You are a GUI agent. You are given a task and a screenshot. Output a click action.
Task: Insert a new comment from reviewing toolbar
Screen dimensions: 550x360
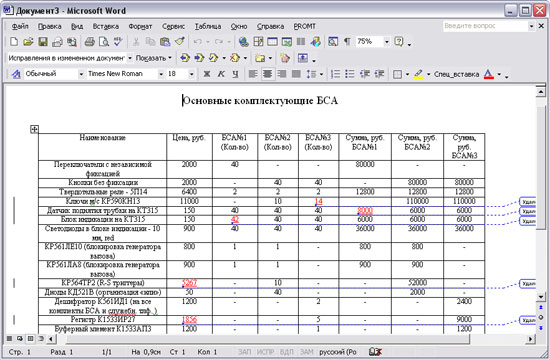tap(260, 58)
